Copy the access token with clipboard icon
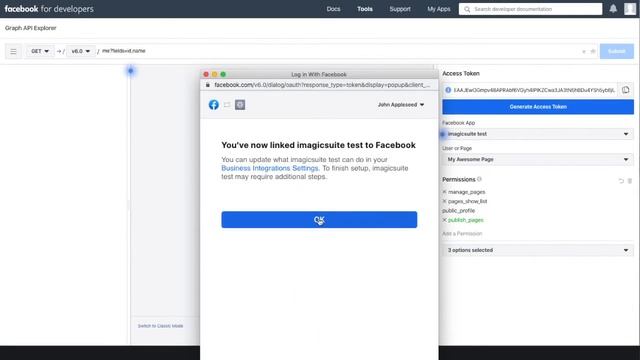The height and width of the screenshot is (360, 640). coord(626,90)
